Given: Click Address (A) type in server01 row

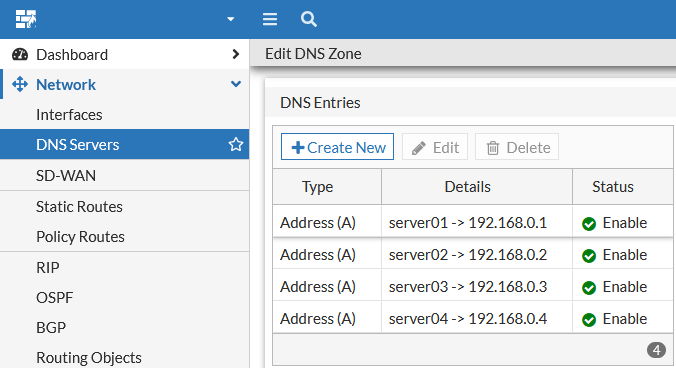Looking at the screenshot, I should (x=318, y=223).
